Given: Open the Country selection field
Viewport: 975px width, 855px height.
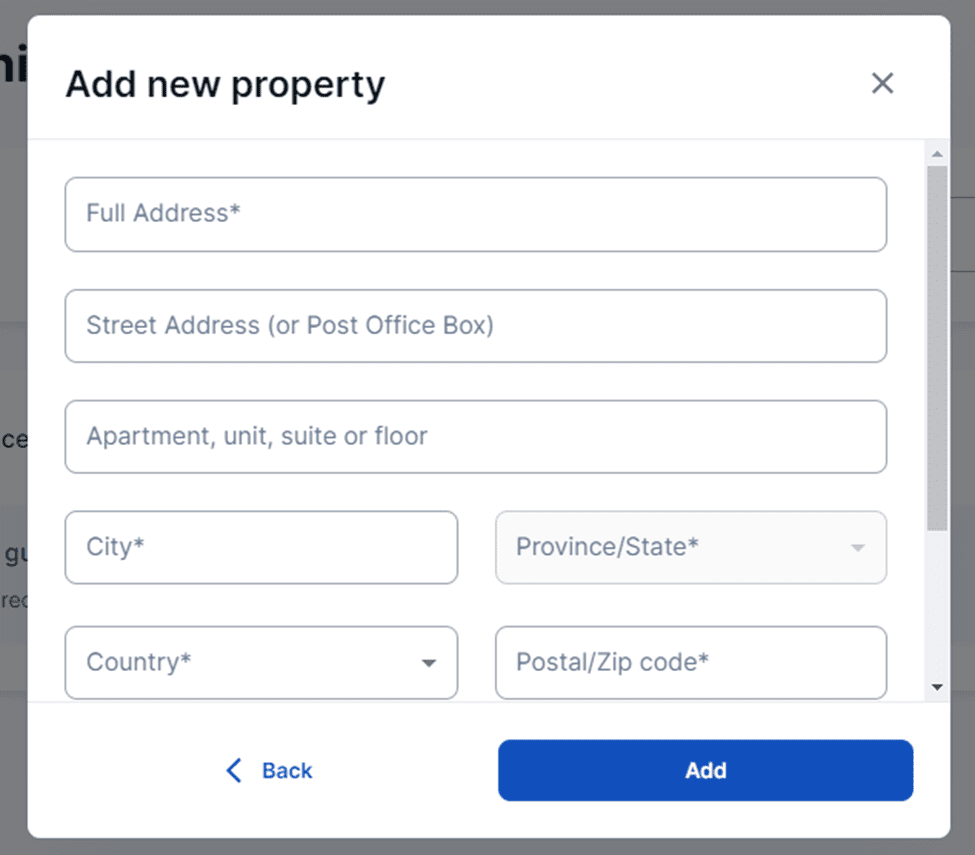Looking at the screenshot, I should point(260,662).
